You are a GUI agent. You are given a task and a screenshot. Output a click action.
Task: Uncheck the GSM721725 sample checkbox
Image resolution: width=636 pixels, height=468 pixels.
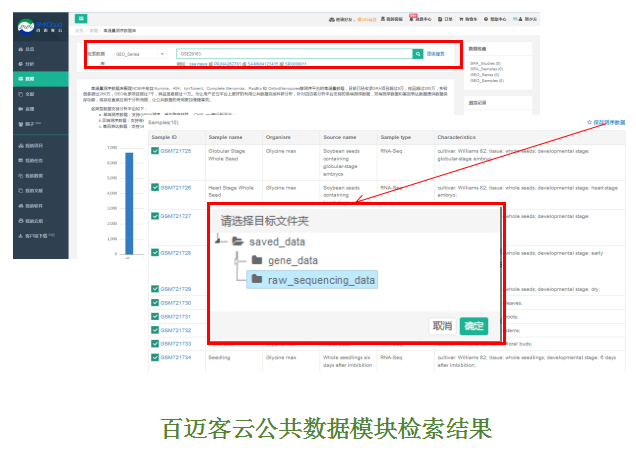tap(155, 151)
